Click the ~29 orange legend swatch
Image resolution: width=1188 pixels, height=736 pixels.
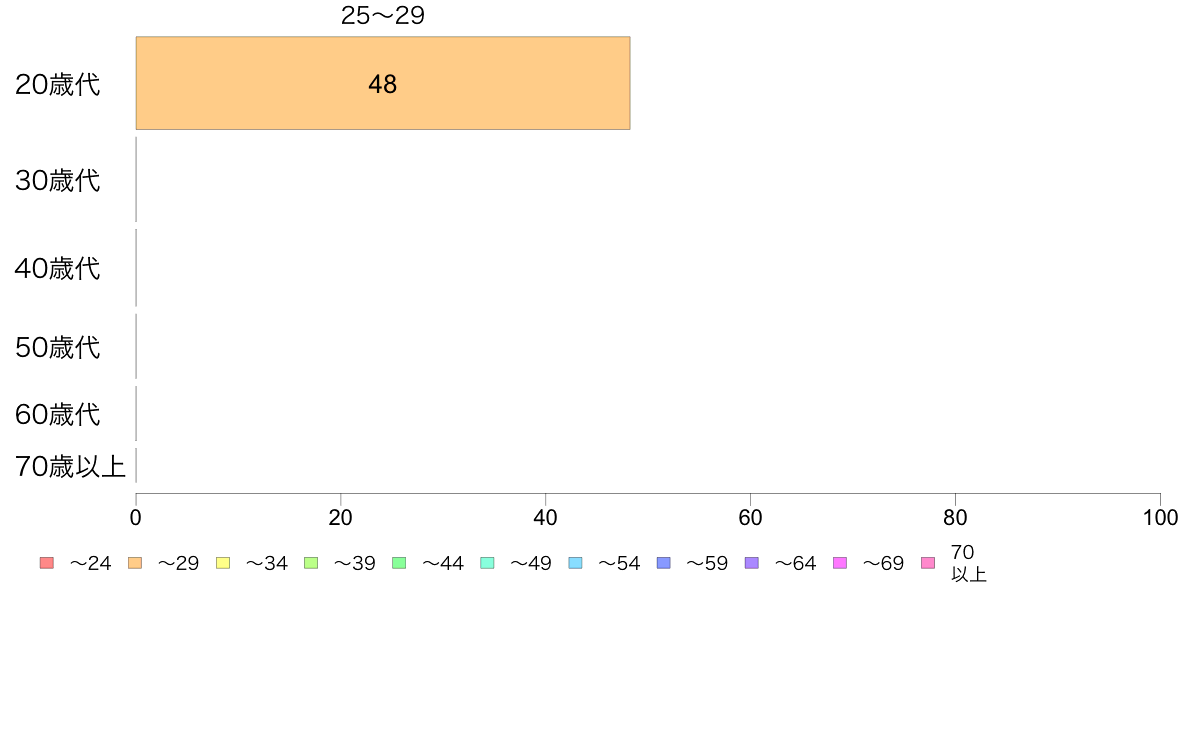pos(135,563)
